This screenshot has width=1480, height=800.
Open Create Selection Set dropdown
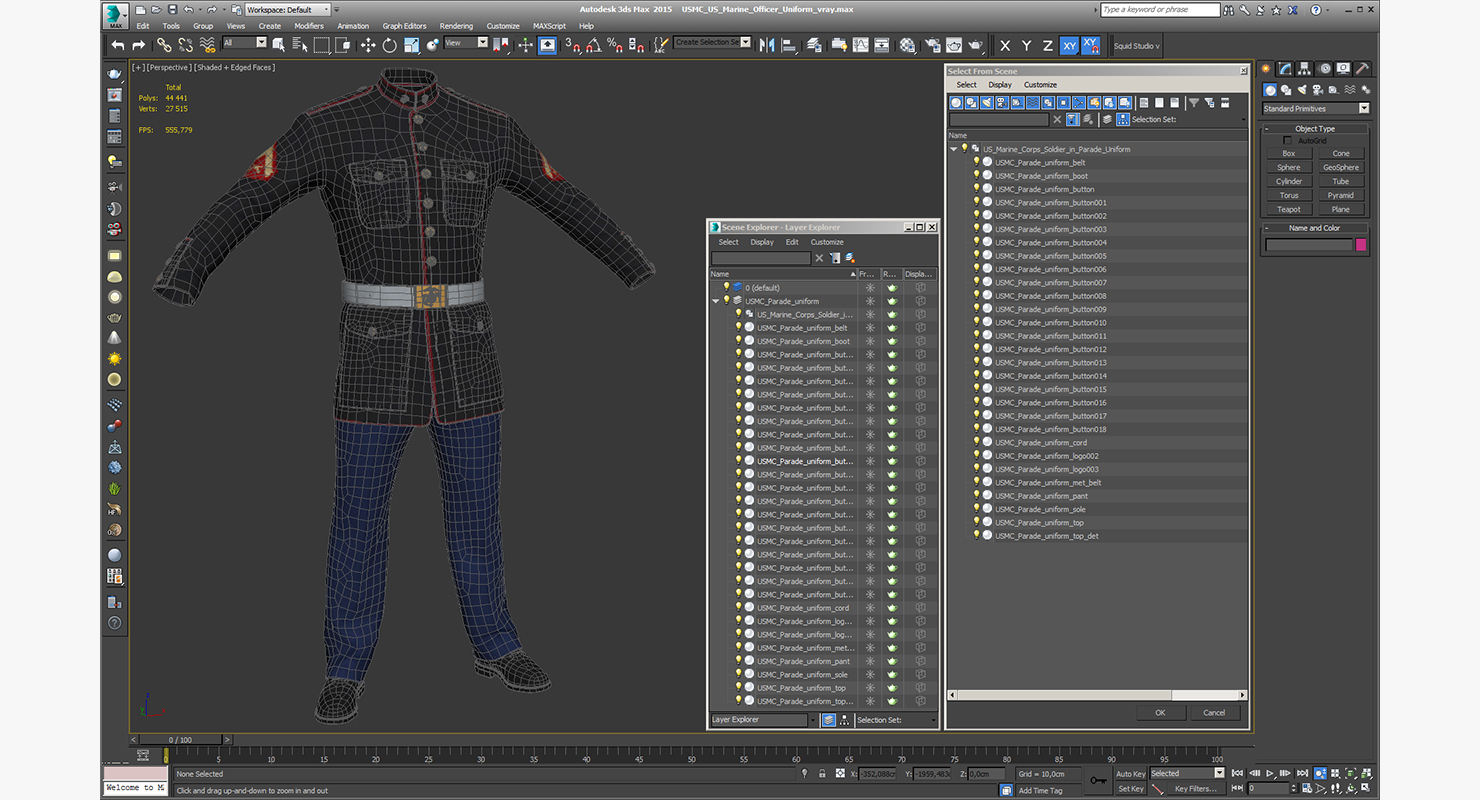pos(712,42)
